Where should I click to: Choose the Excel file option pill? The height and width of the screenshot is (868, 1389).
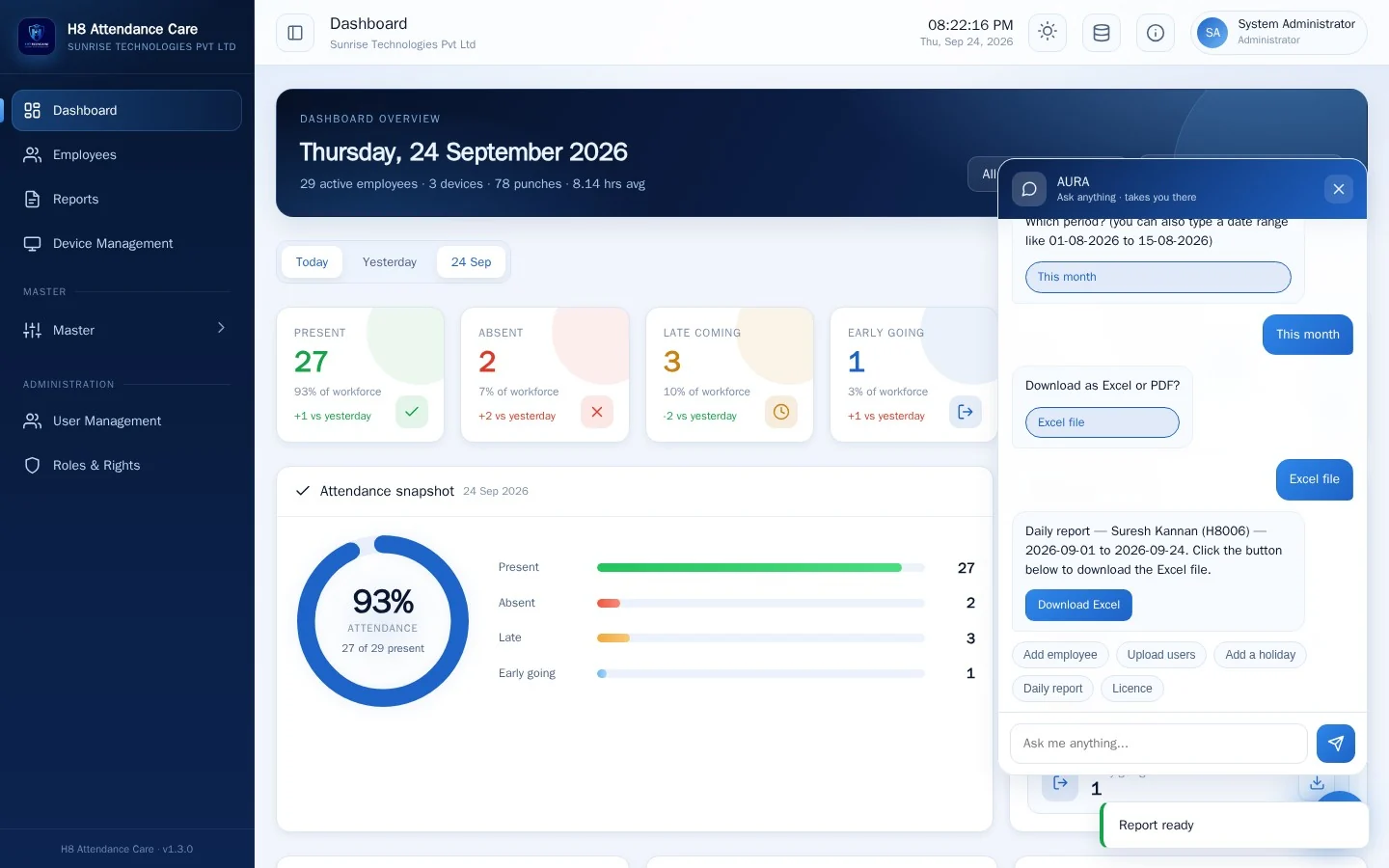pos(1102,422)
